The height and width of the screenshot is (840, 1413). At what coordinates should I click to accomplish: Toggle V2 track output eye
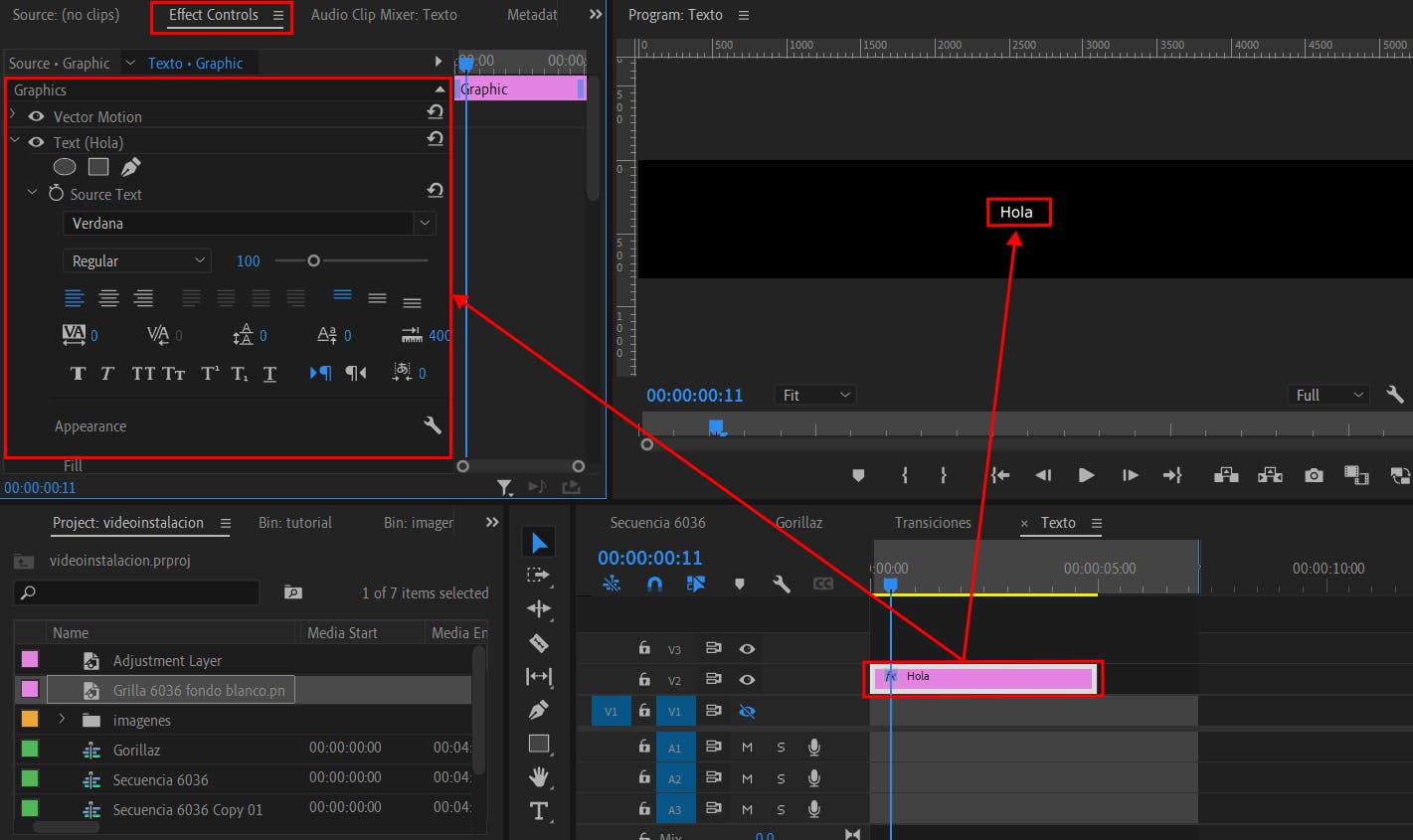pyautogui.click(x=747, y=680)
